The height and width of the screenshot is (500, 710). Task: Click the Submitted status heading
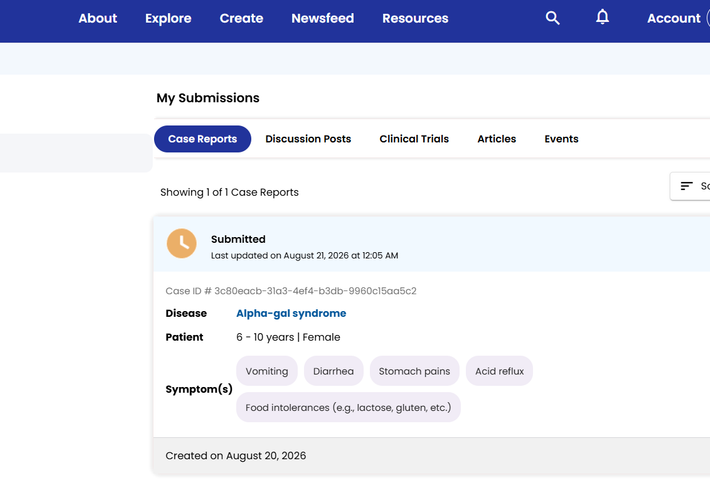[238, 239]
